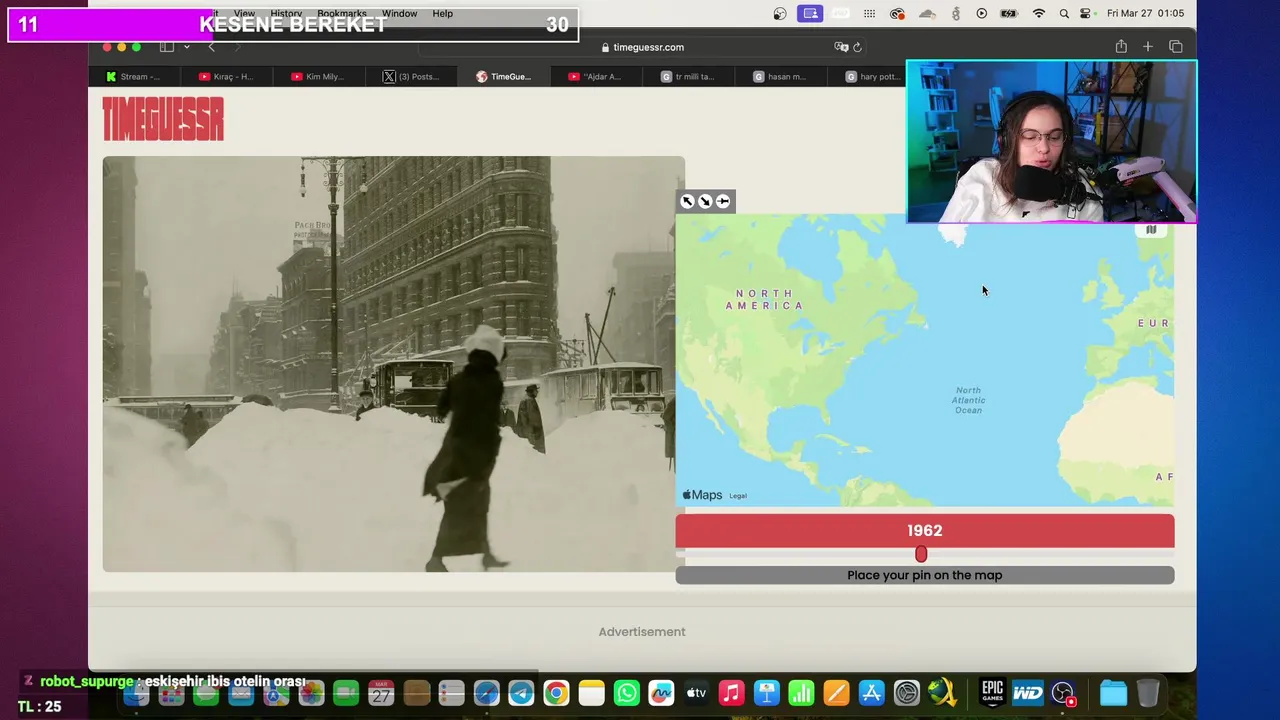
Task: Open Control Center from menu bar
Action: 1086,13
